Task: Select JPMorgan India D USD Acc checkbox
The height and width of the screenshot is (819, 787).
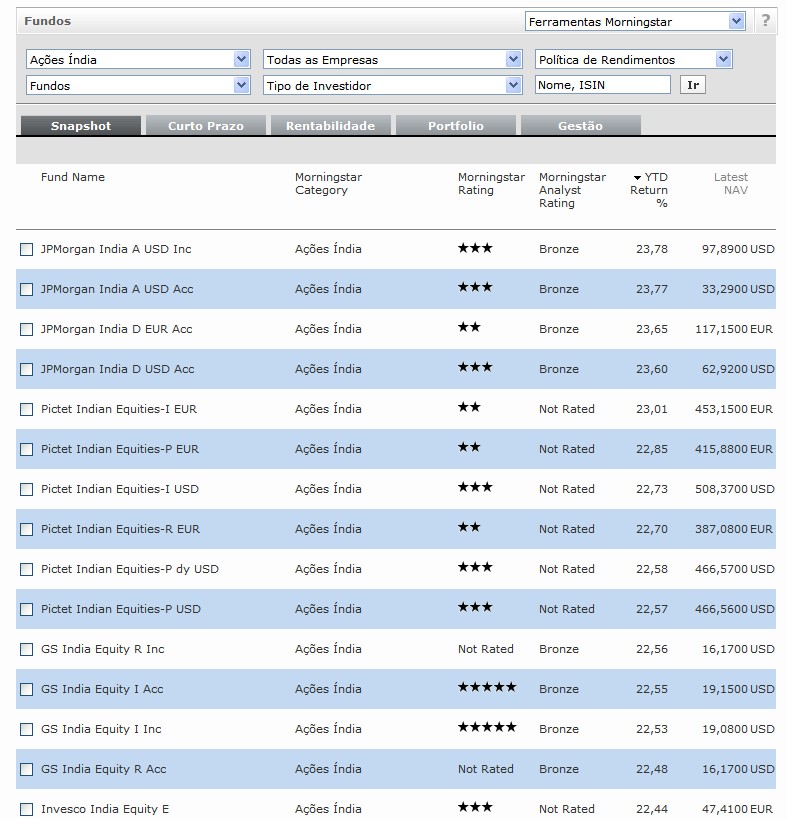Action: [26, 369]
